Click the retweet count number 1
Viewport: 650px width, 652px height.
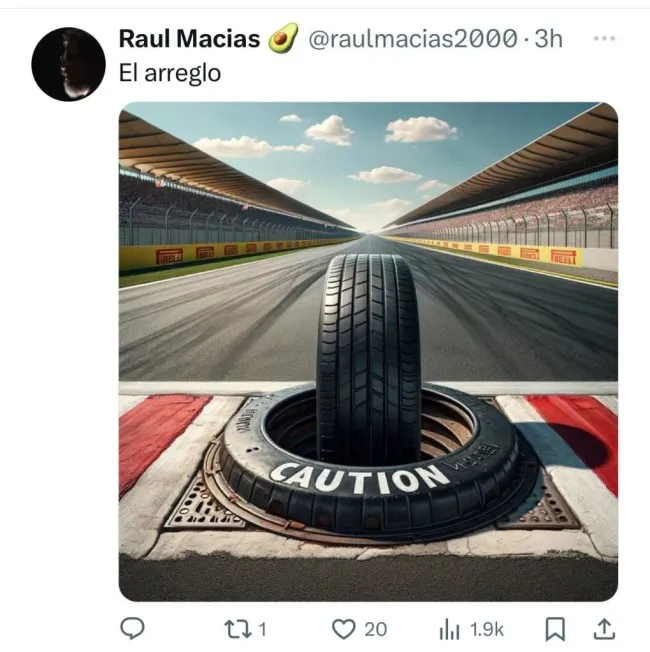262,629
